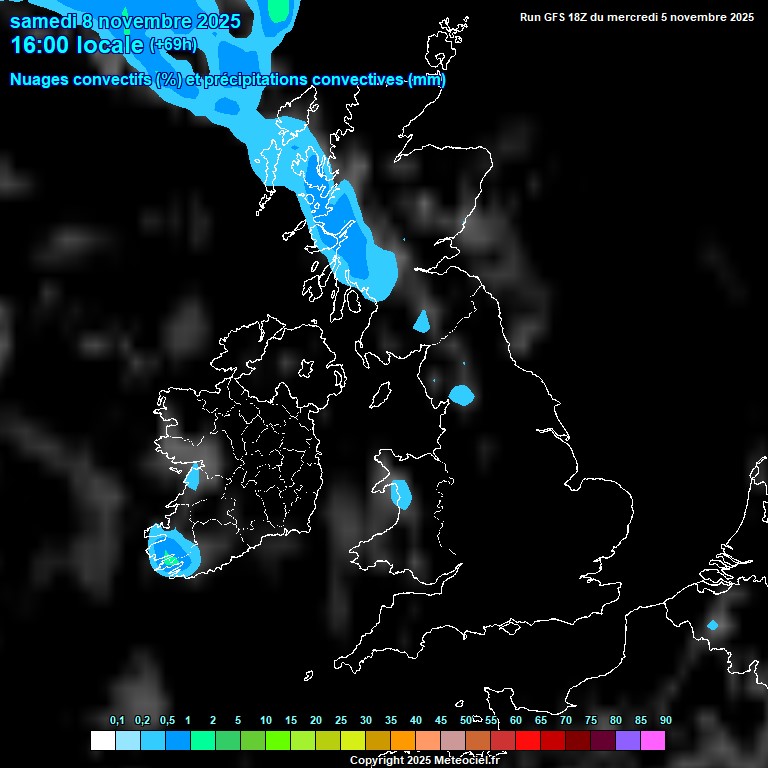
Task: Pick the purple 85 legend color
Action: point(627,741)
